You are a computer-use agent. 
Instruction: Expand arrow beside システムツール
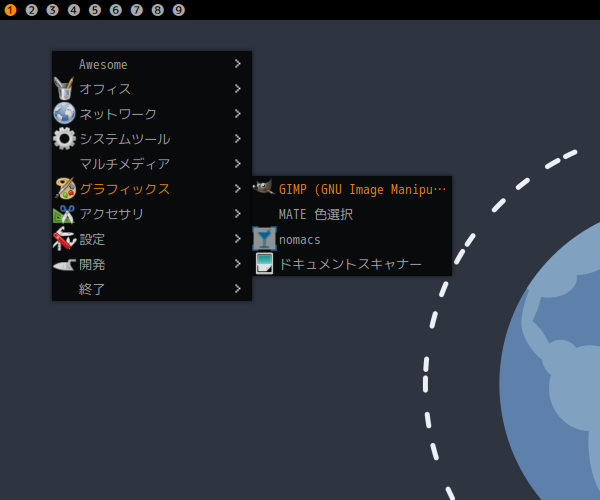238,138
